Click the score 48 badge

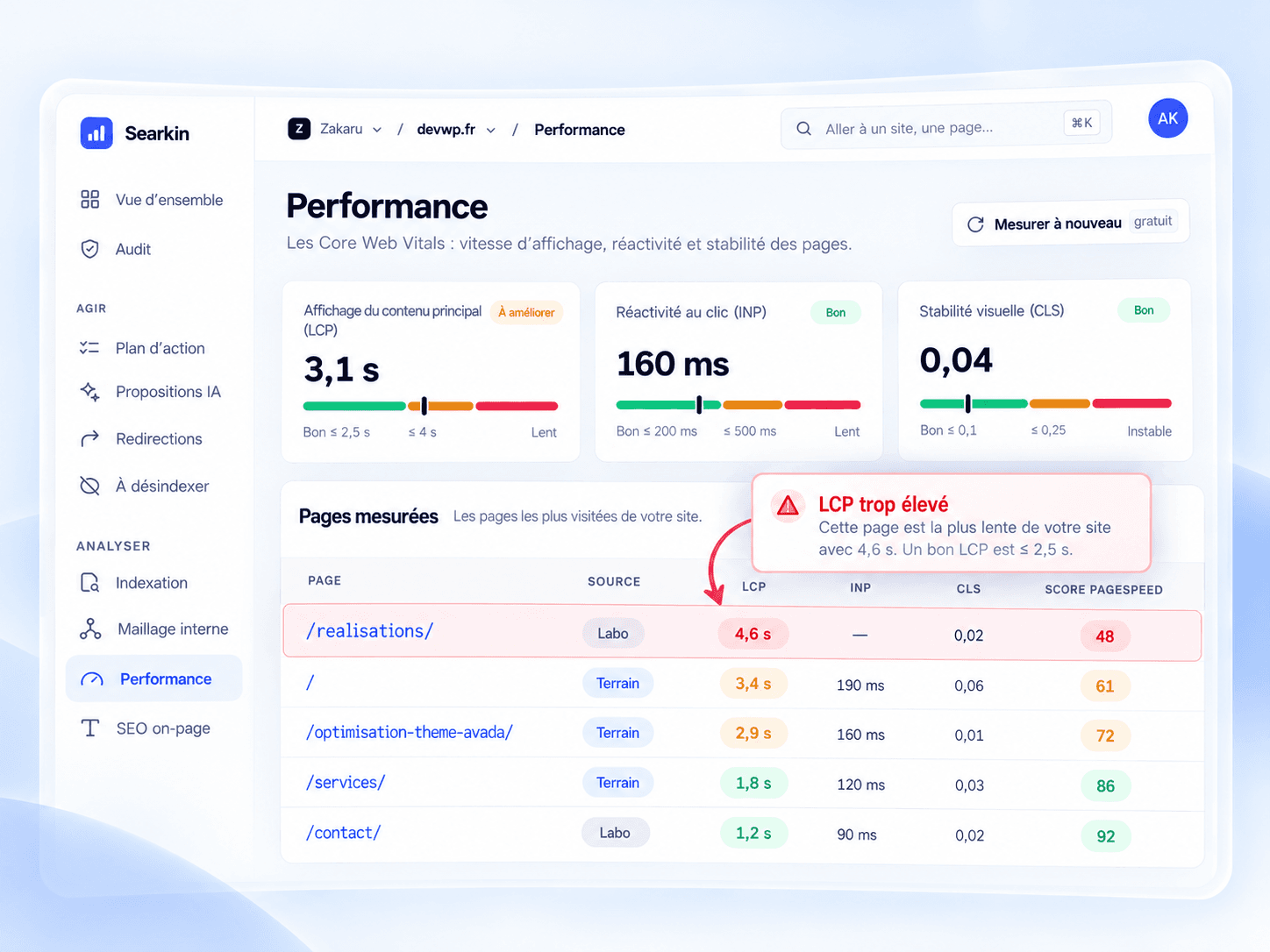[1104, 636]
